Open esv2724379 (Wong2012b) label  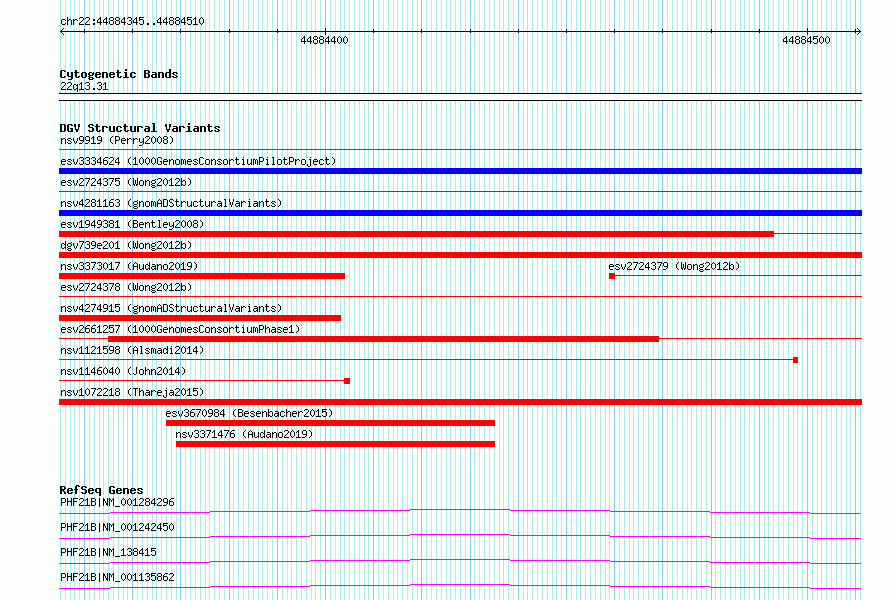(x=674, y=266)
